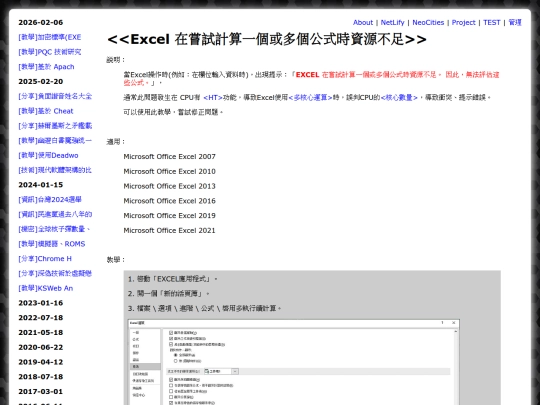Open sidebar article about Cheat
This screenshot has width=540, height=405.
point(46,111)
